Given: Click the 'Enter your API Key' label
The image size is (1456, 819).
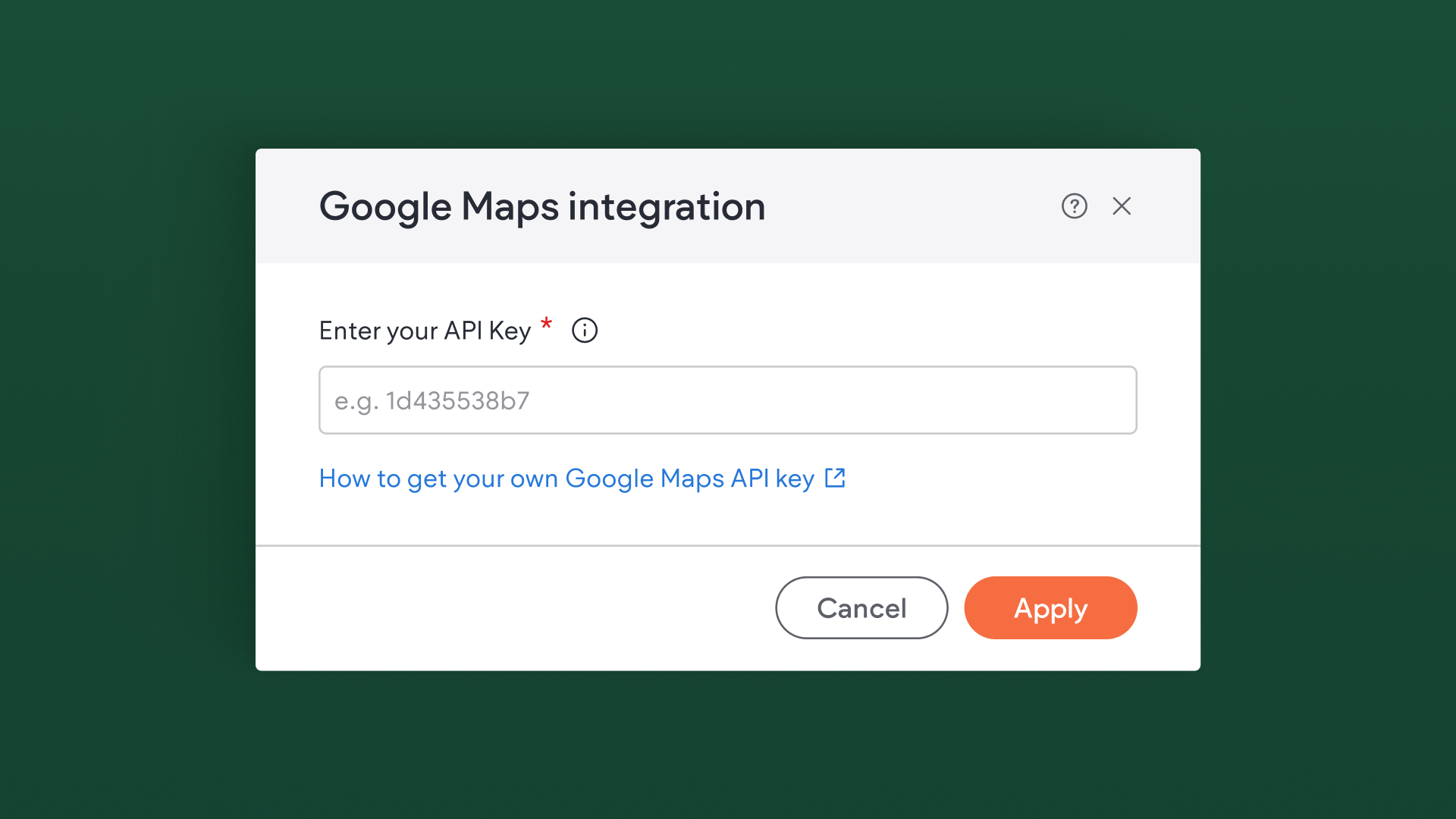Looking at the screenshot, I should click(x=426, y=330).
